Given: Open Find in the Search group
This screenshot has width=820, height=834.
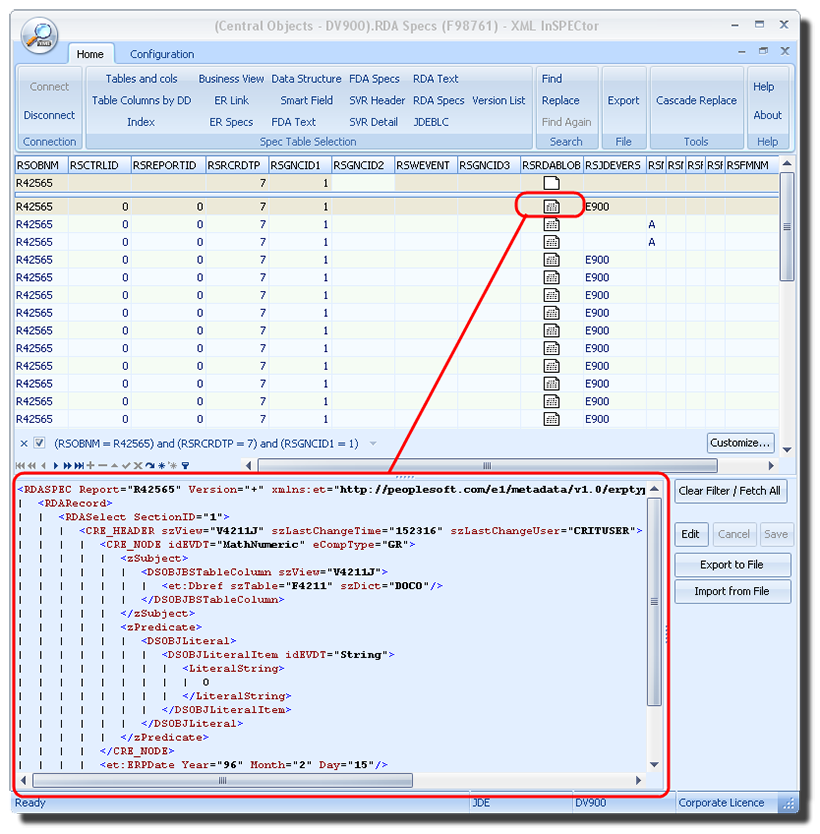Looking at the screenshot, I should pos(551,79).
